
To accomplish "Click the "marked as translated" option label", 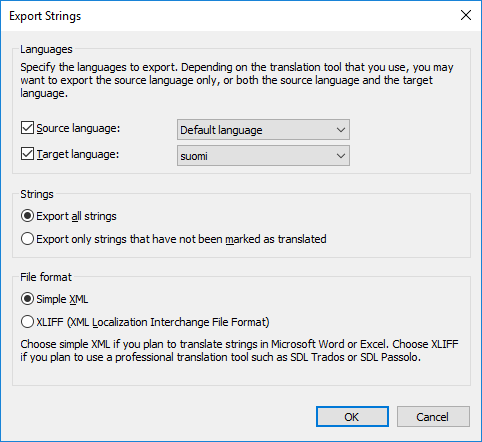I will [181, 239].
